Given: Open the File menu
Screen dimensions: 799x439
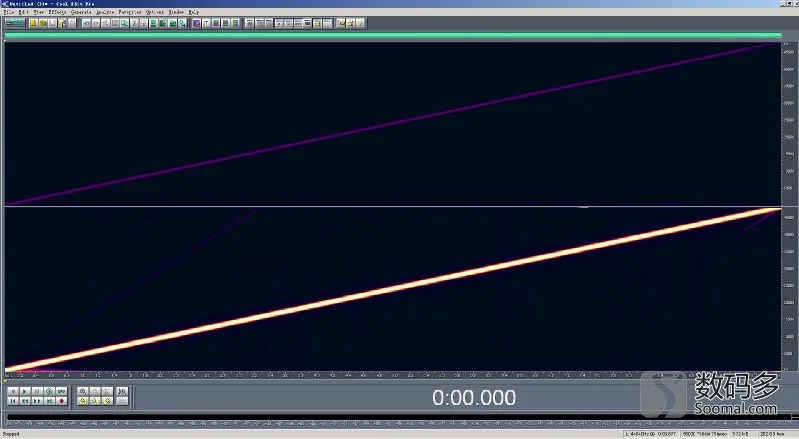Looking at the screenshot, I should tap(9, 12).
